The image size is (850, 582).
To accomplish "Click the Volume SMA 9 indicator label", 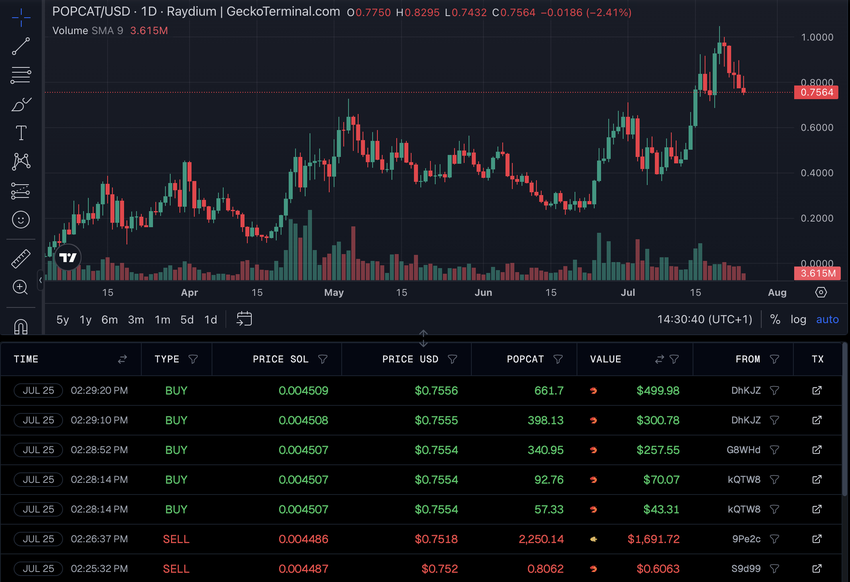I will click(87, 31).
